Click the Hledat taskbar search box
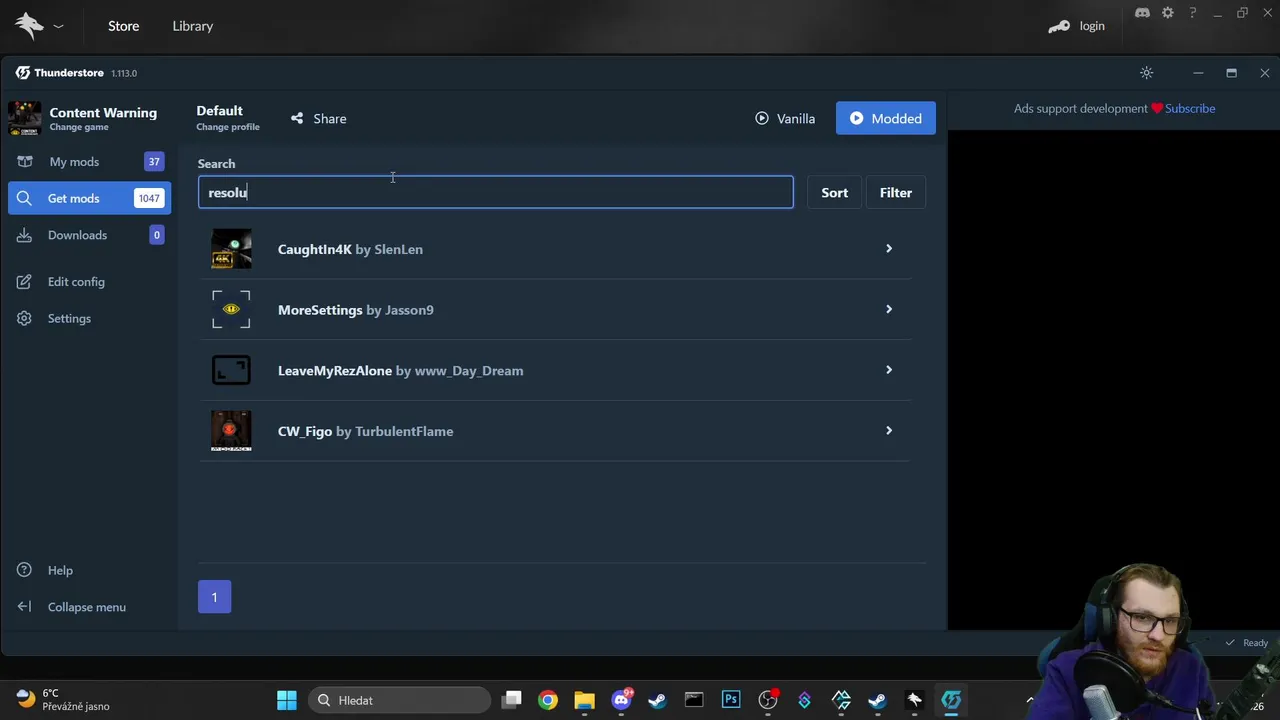 tap(399, 700)
